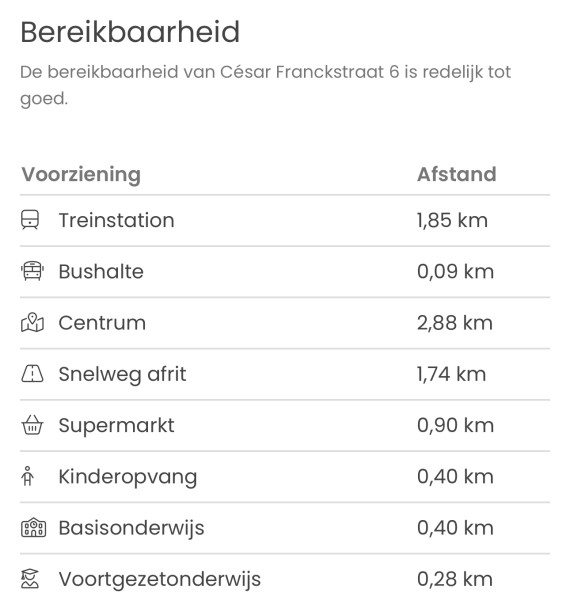Click the 1,85 km distance value
The image size is (570, 600).
pyautogui.click(x=452, y=220)
